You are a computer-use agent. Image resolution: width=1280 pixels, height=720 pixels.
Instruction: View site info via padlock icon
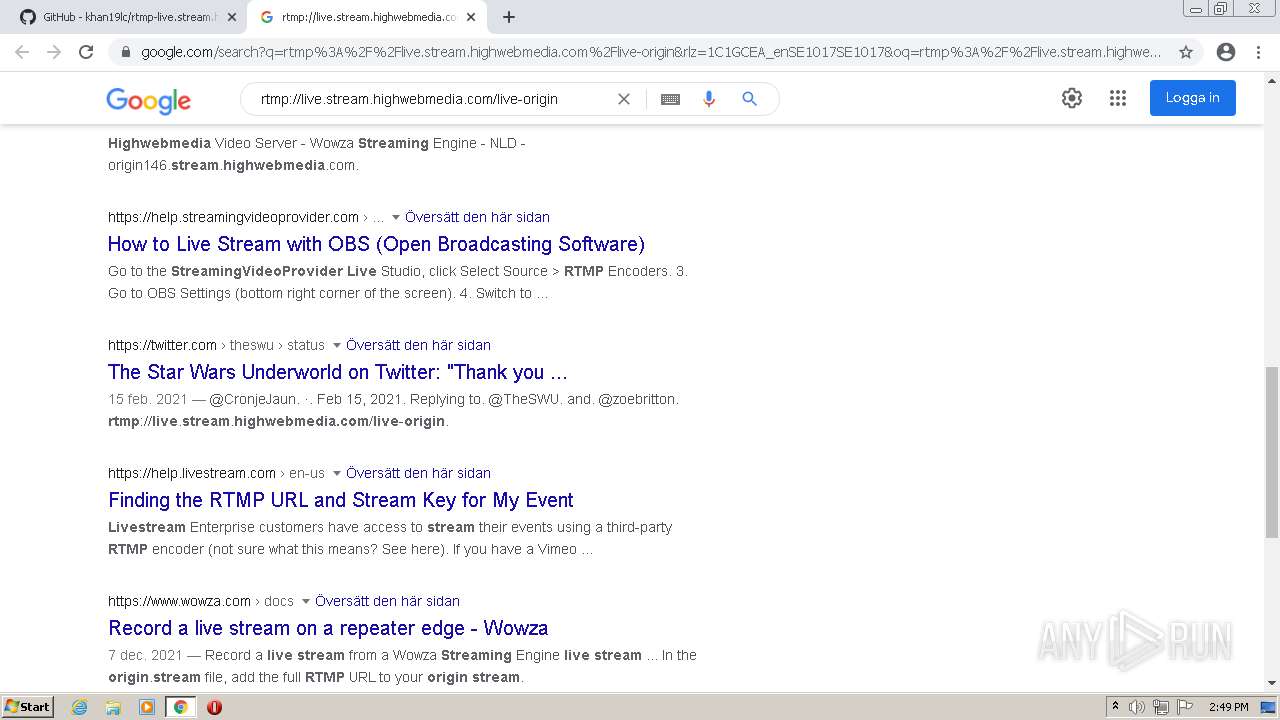tap(125, 52)
